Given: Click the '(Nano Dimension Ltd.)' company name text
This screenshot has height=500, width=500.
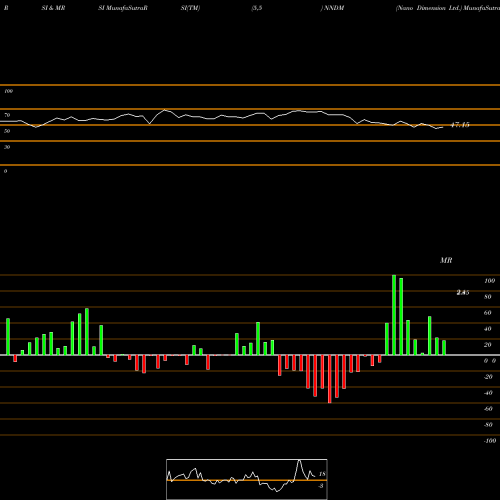Looking at the screenshot, I should 429,8.
